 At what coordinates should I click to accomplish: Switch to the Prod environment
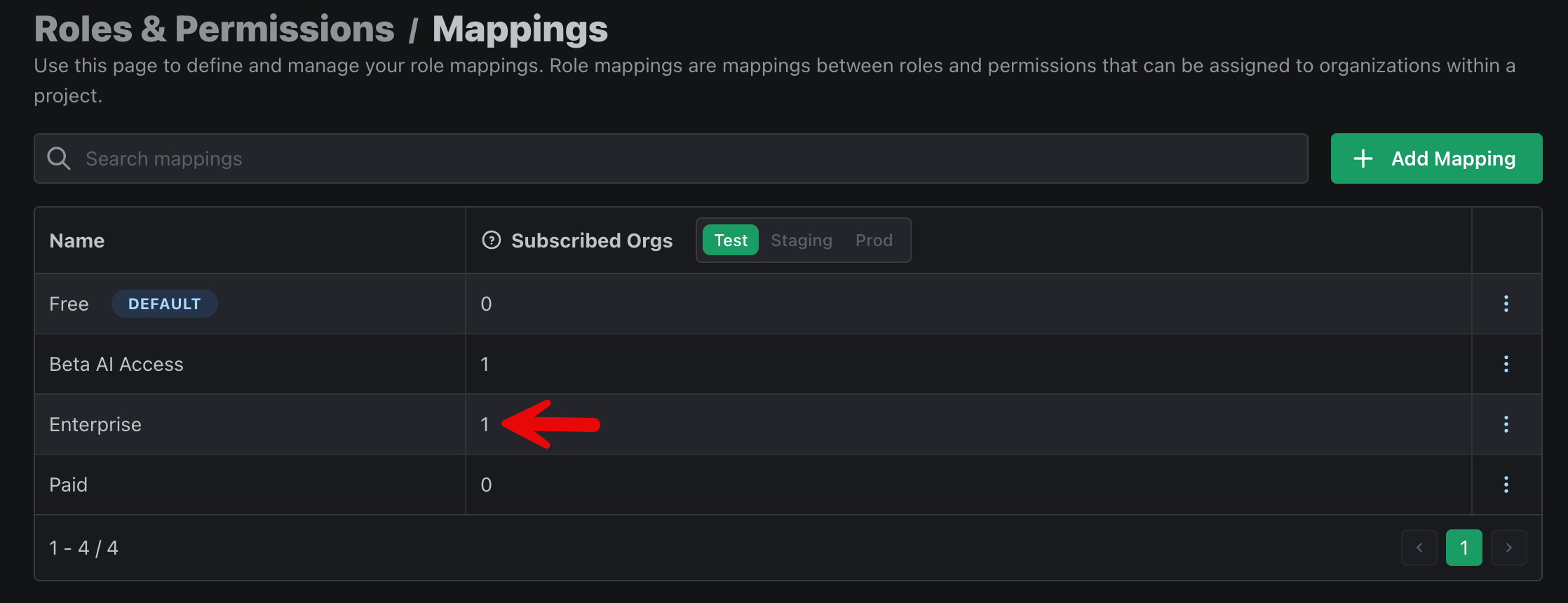point(874,240)
